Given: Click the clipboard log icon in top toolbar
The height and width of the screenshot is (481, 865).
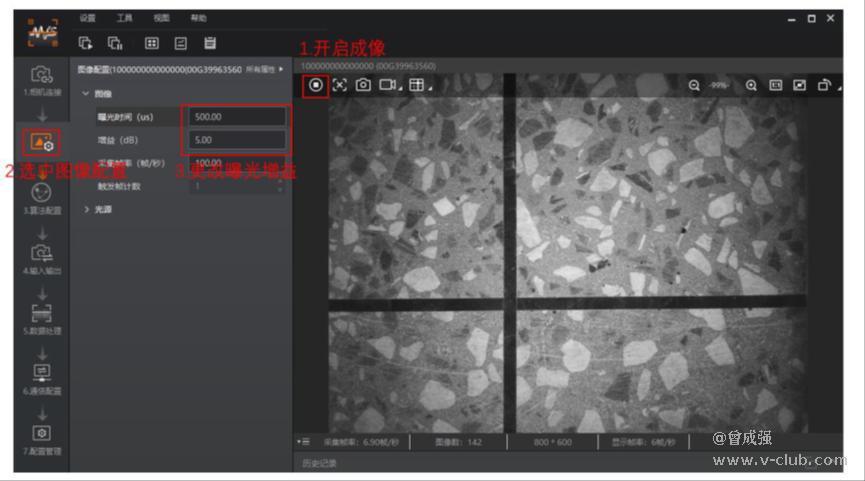Looking at the screenshot, I should click(x=210, y=43).
